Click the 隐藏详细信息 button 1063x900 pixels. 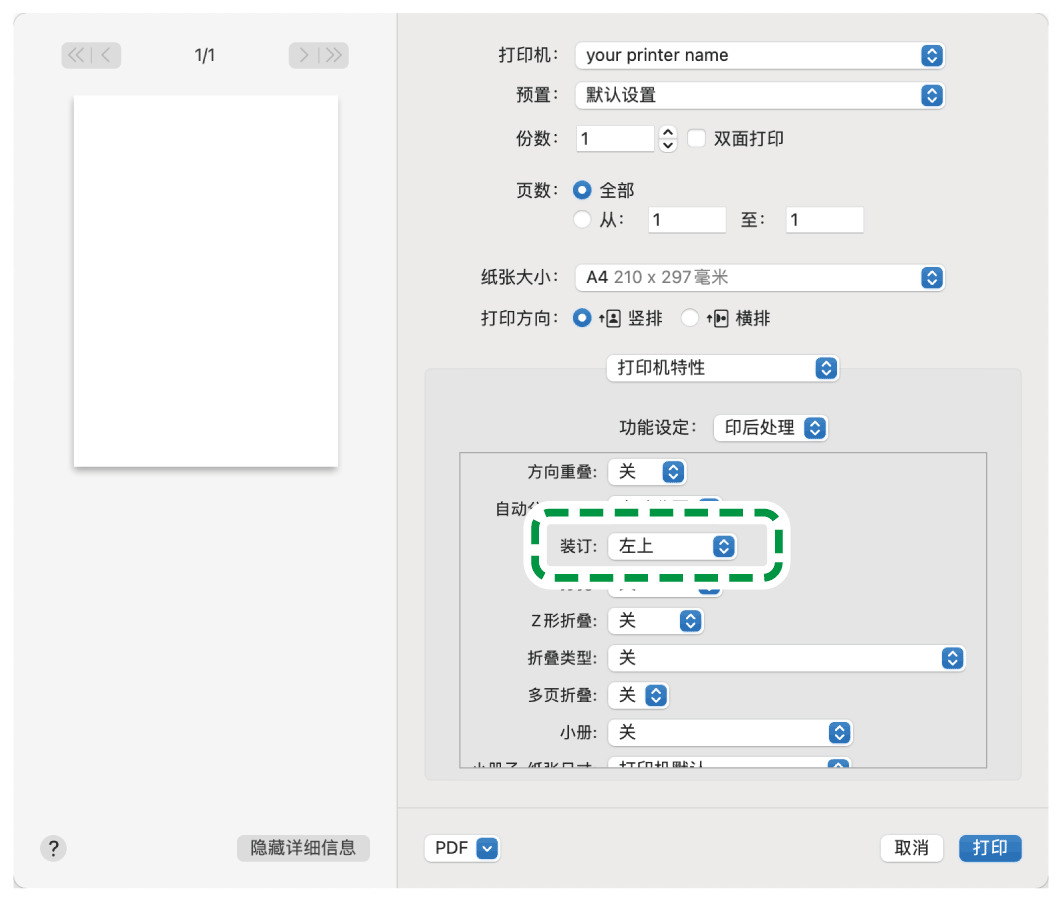(302, 848)
